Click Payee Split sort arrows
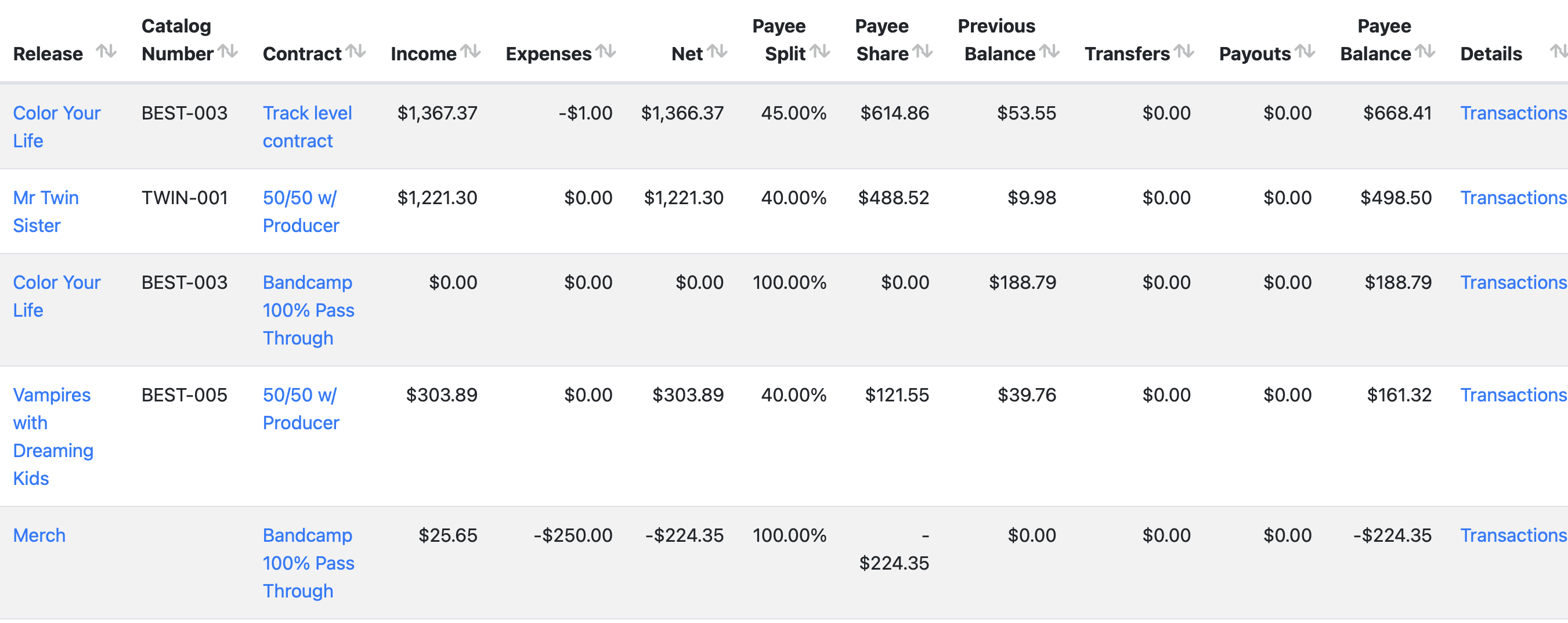Screen dimensions: 1568x623 point(820,52)
